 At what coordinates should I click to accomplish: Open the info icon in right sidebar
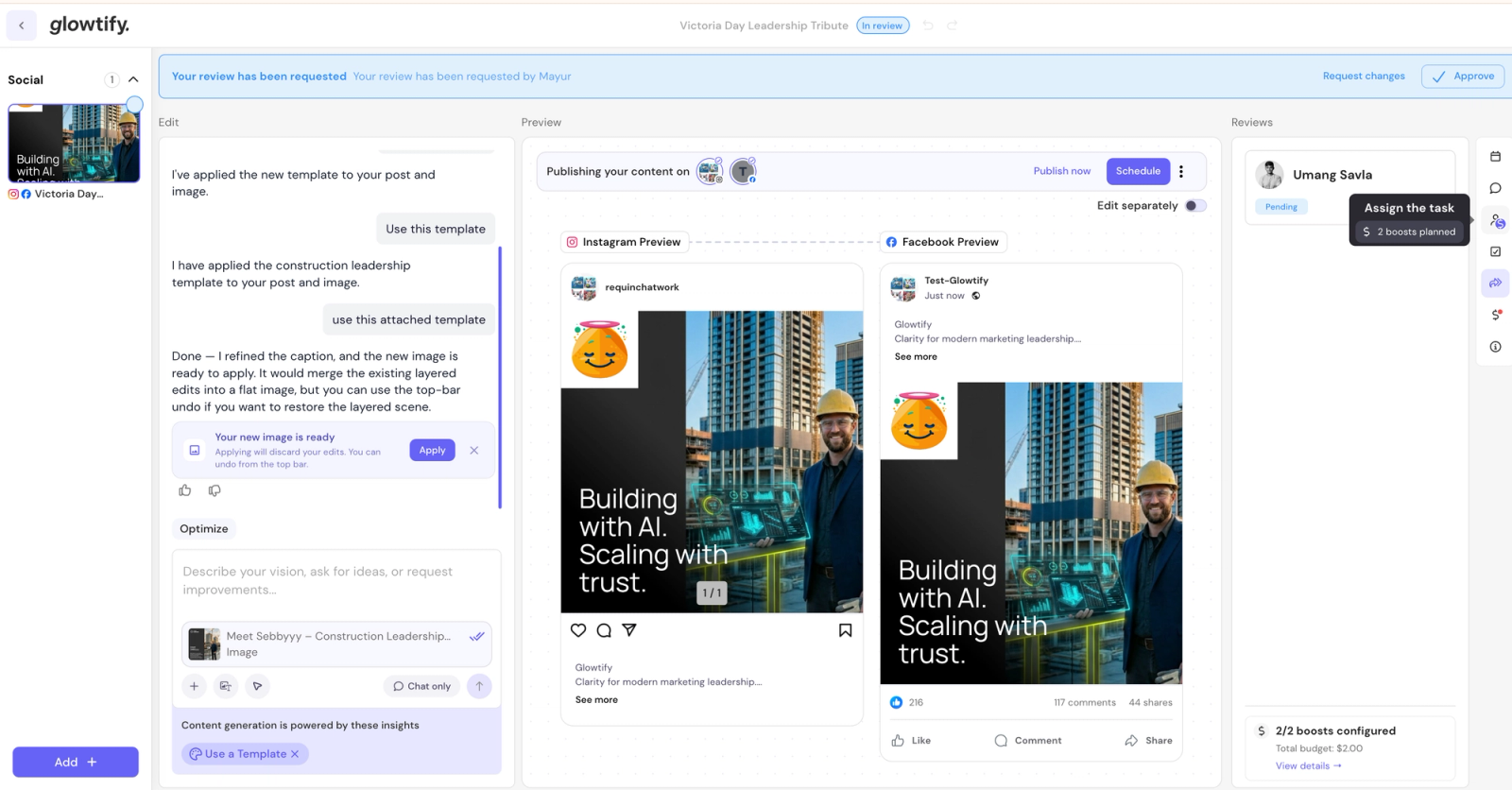pyautogui.click(x=1495, y=347)
